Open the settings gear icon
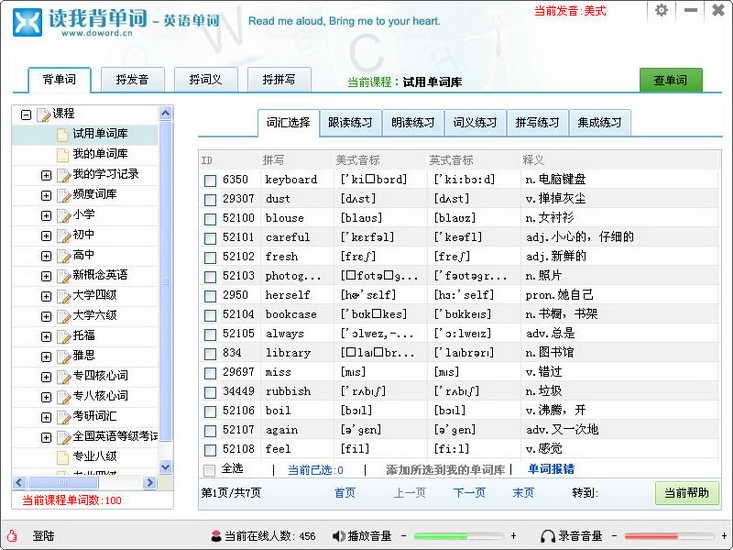 click(x=661, y=10)
